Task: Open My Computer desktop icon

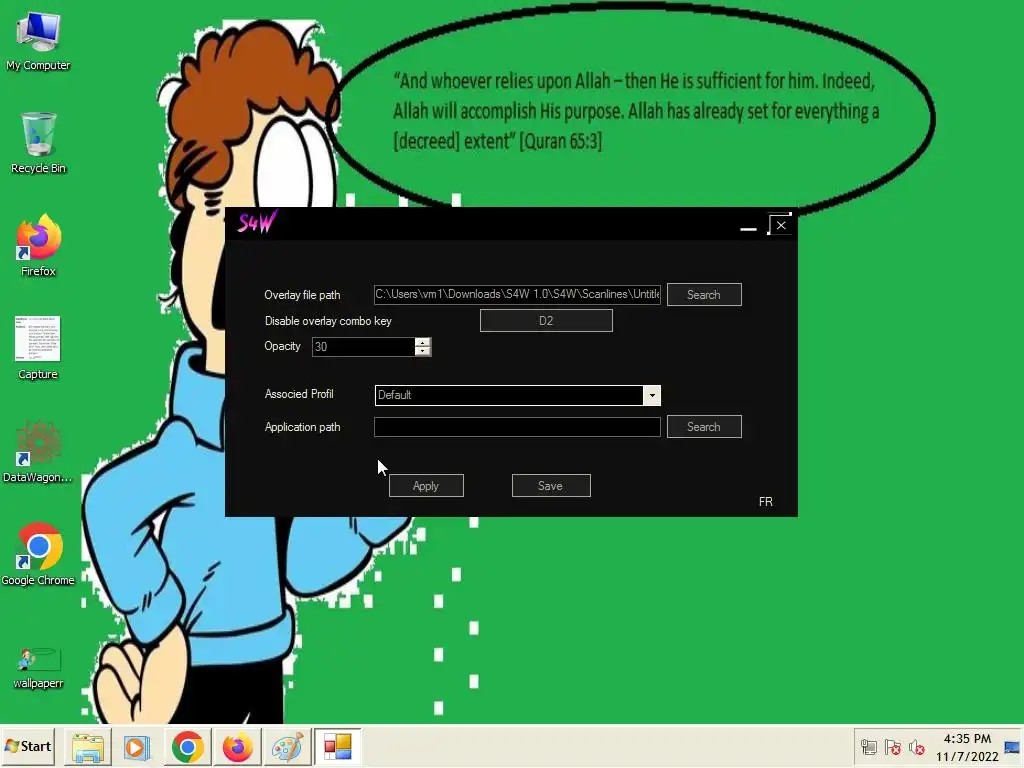Action: coord(38,40)
